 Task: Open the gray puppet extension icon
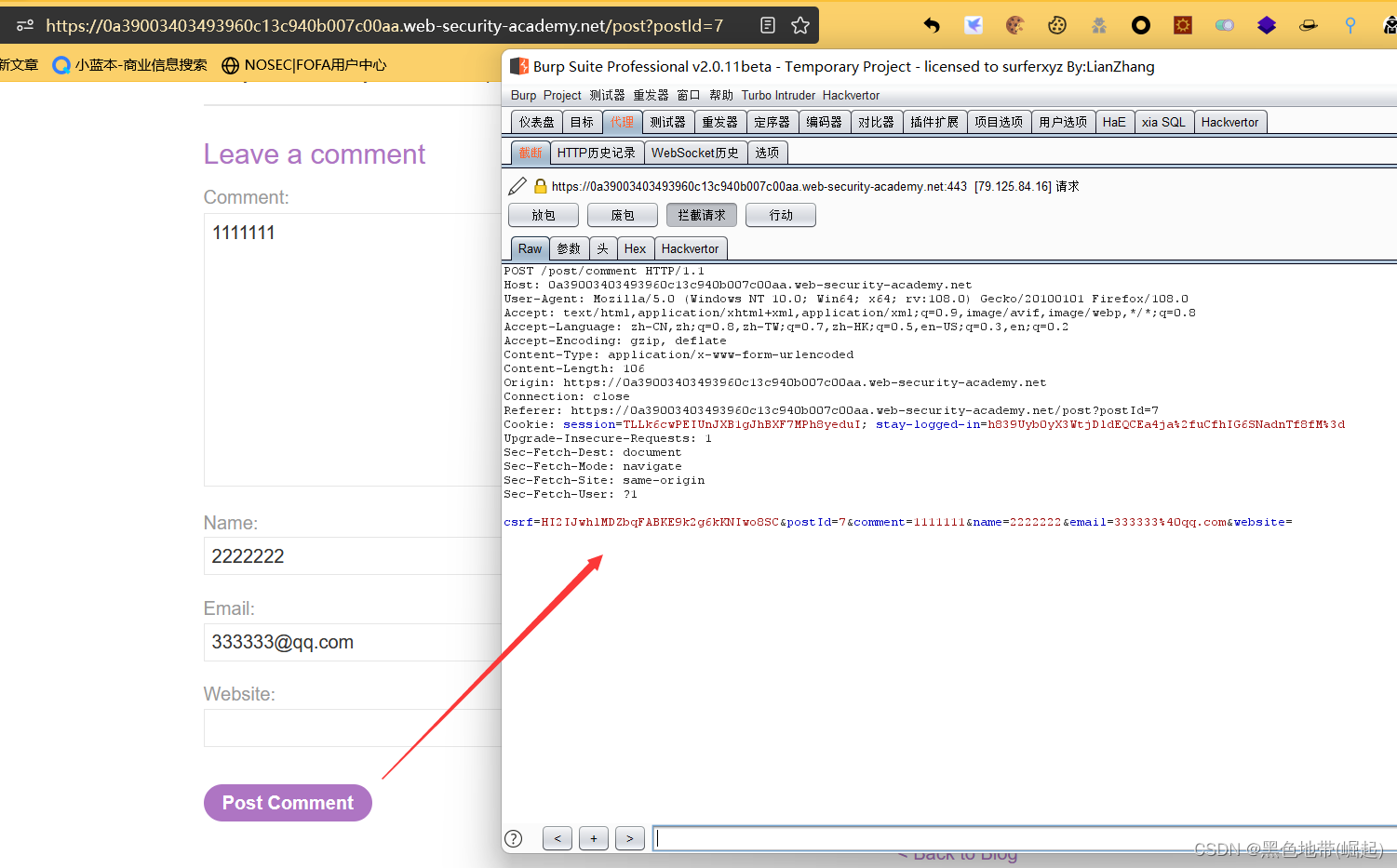[1099, 25]
